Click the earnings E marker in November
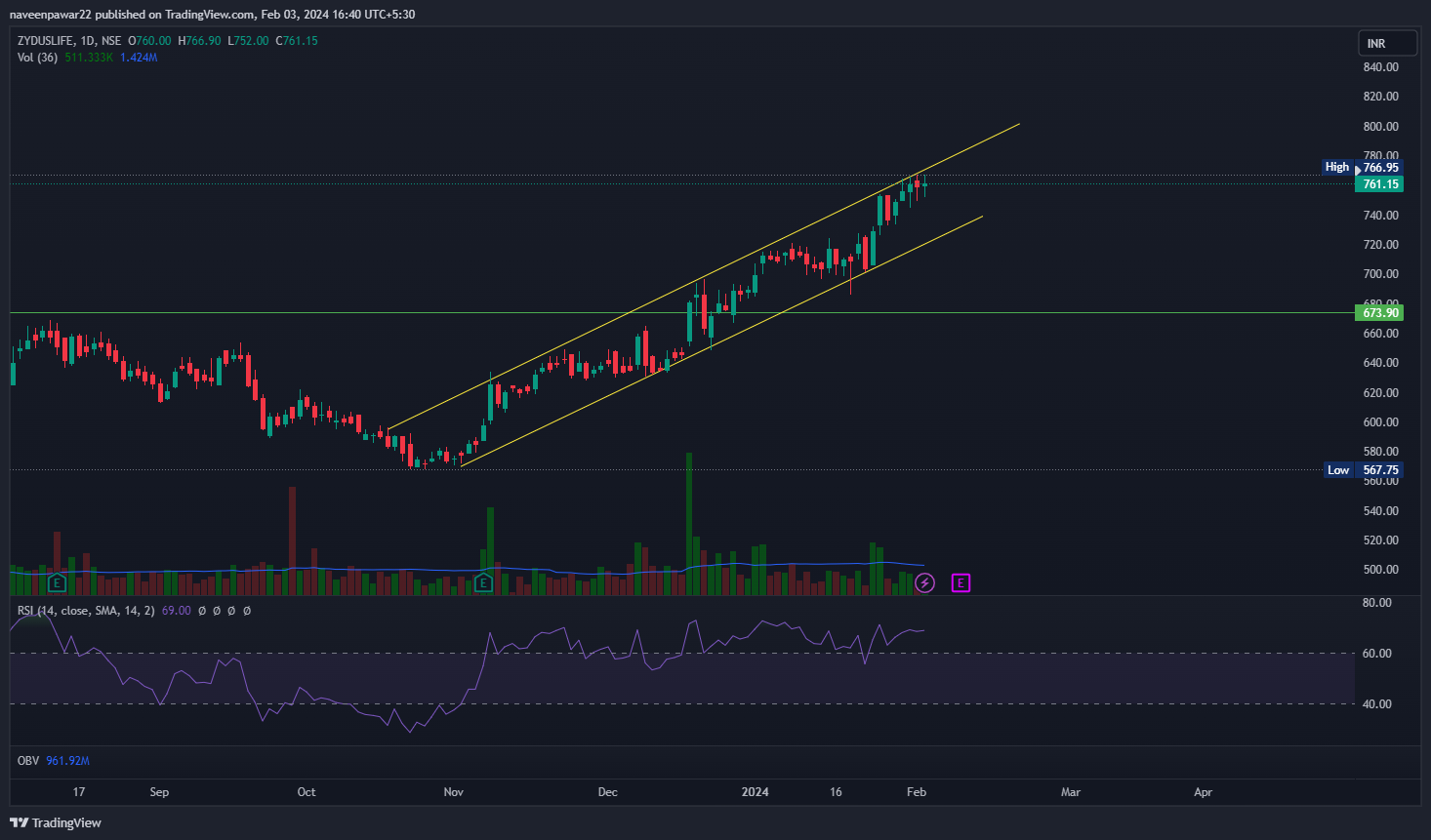Image resolution: width=1431 pixels, height=840 pixels. coord(482,583)
